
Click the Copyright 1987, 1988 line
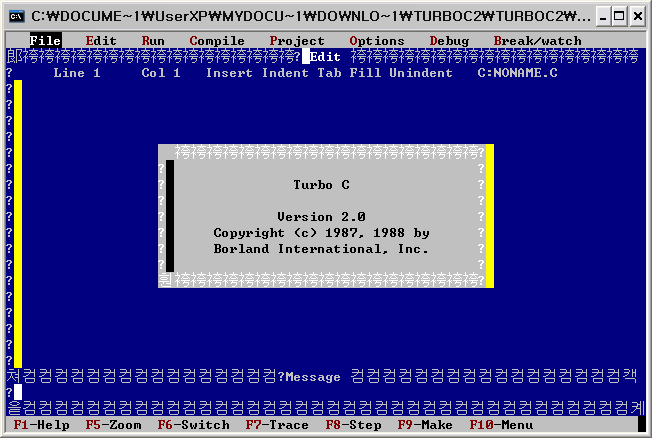click(x=321, y=233)
